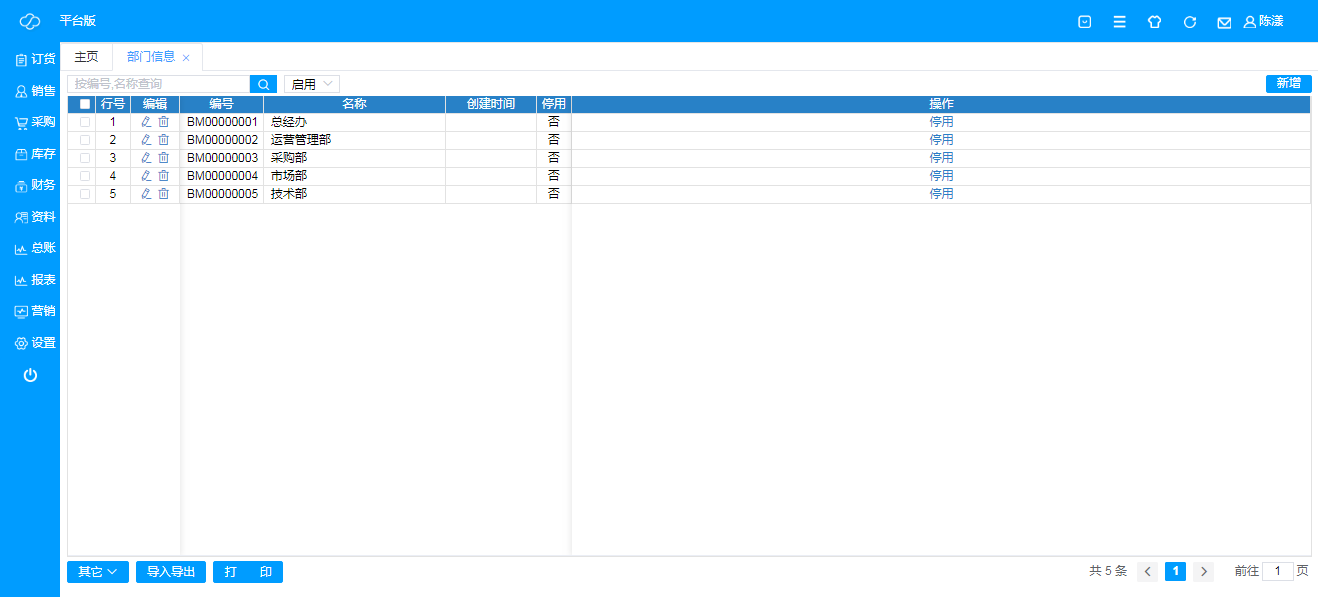Click the power logout icon

point(30,375)
